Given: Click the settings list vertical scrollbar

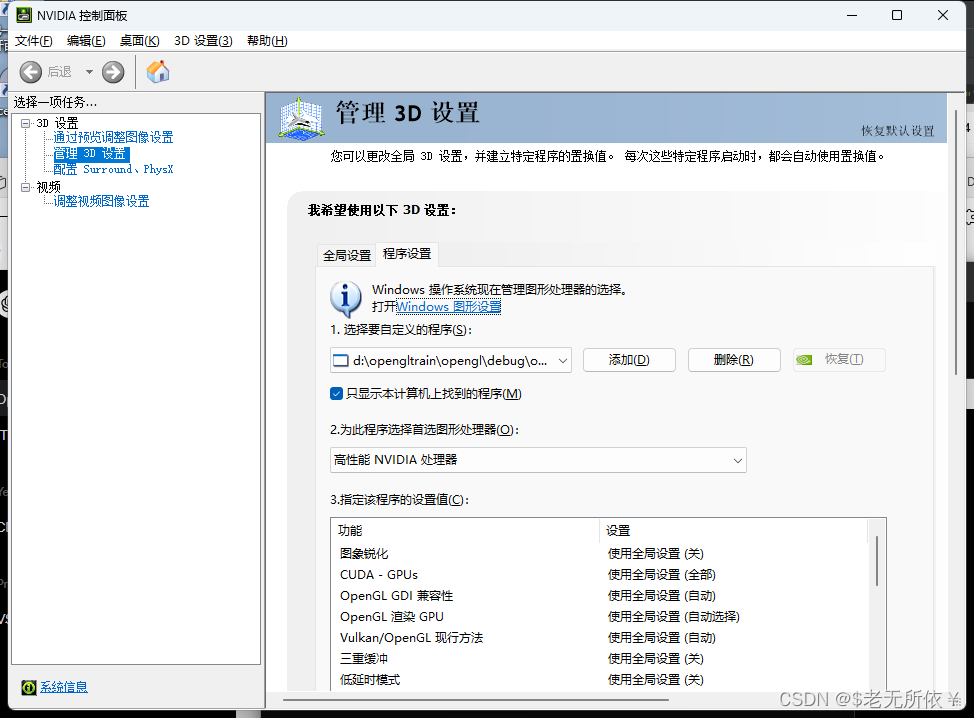Looking at the screenshot, I should (876, 561).
